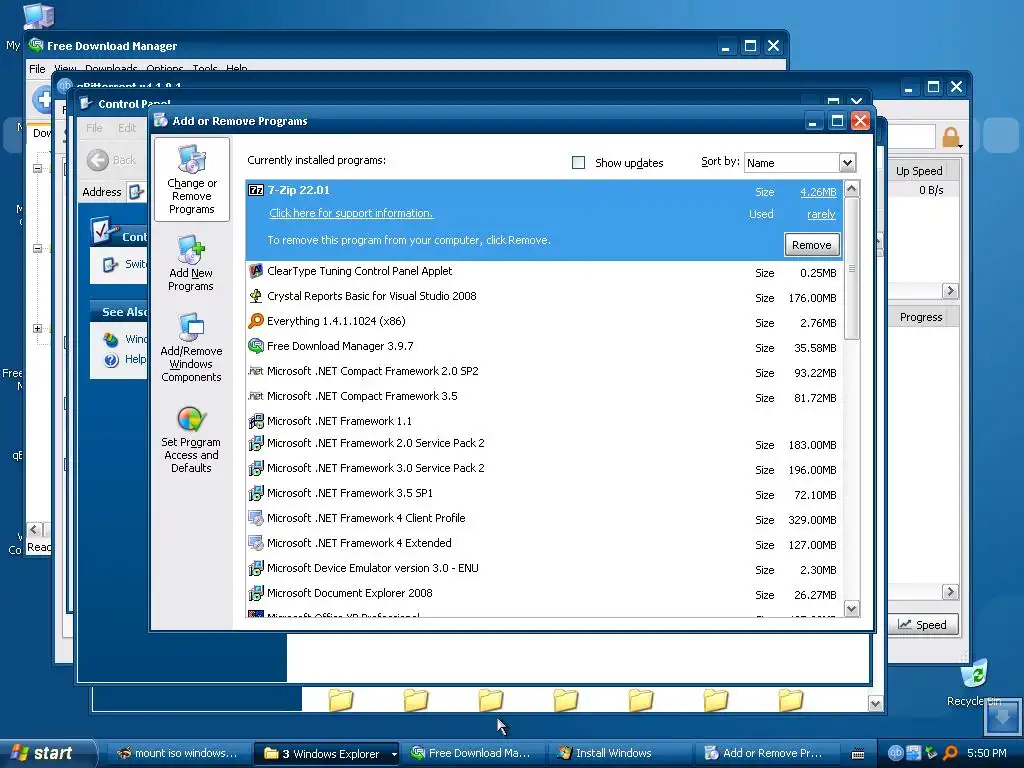Click the .NET Framework 4 Extended icon
The image size is (1024, 768).
coord(256,543)
